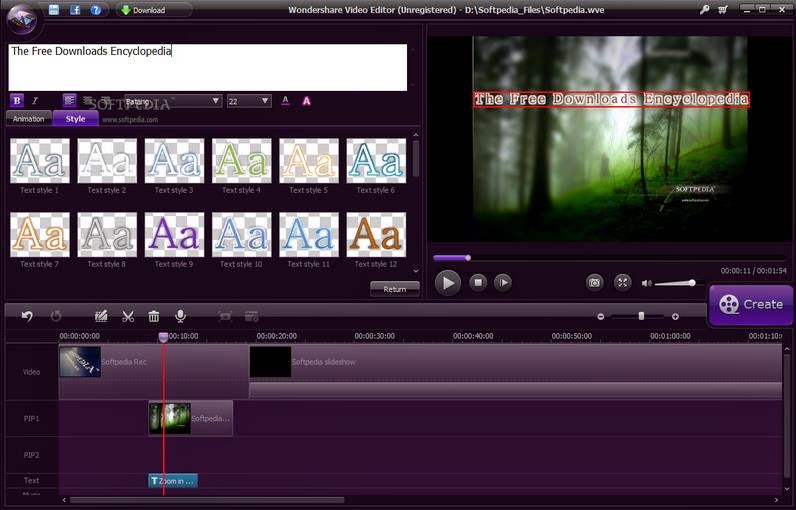Zoom in the timeline with plus icon
The image size is (796, 510).
675,317
